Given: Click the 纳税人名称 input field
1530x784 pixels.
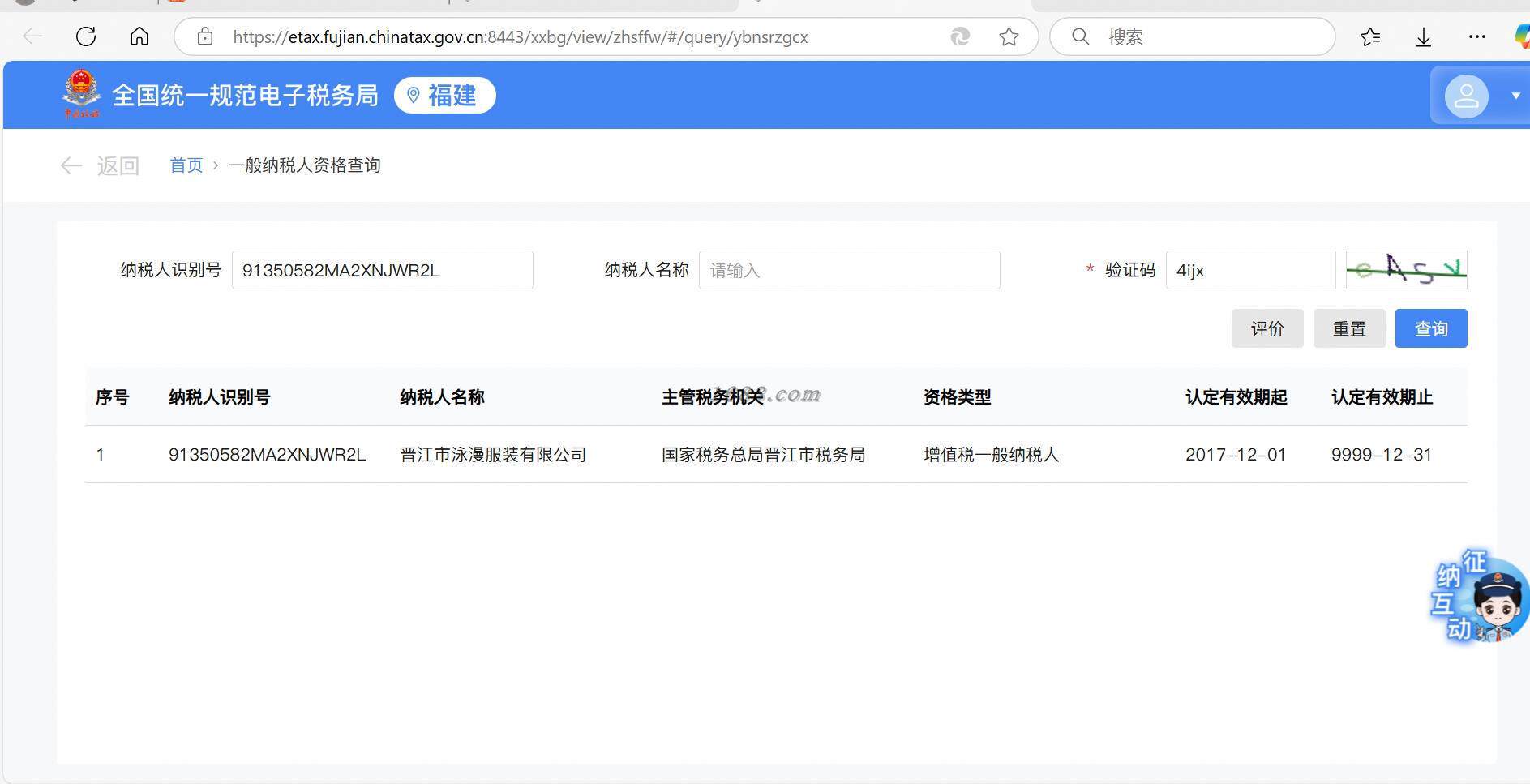Looking at the screenshot, I should coord(849,270).
